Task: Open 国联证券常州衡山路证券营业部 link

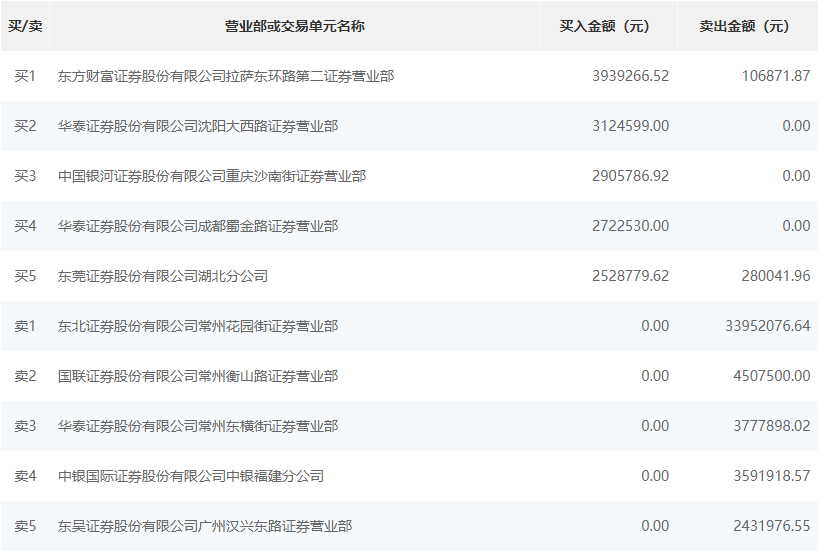Action: tap(198, 376)
